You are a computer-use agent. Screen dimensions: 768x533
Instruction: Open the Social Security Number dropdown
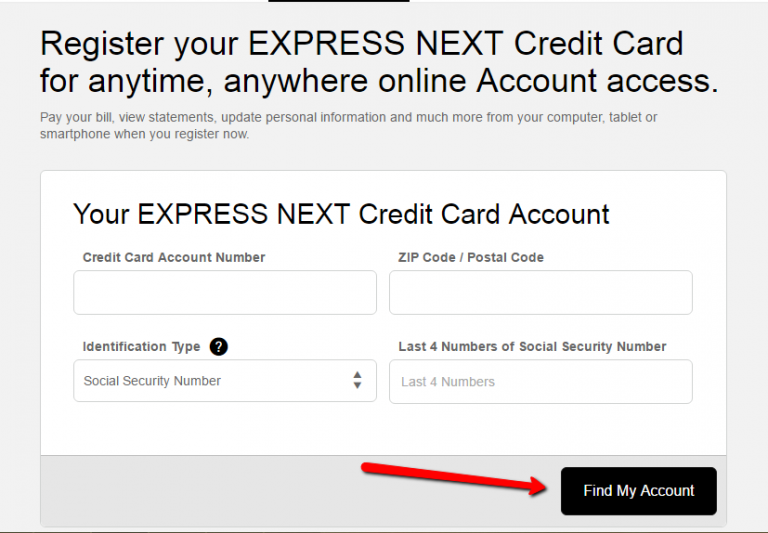click(224, 381)
